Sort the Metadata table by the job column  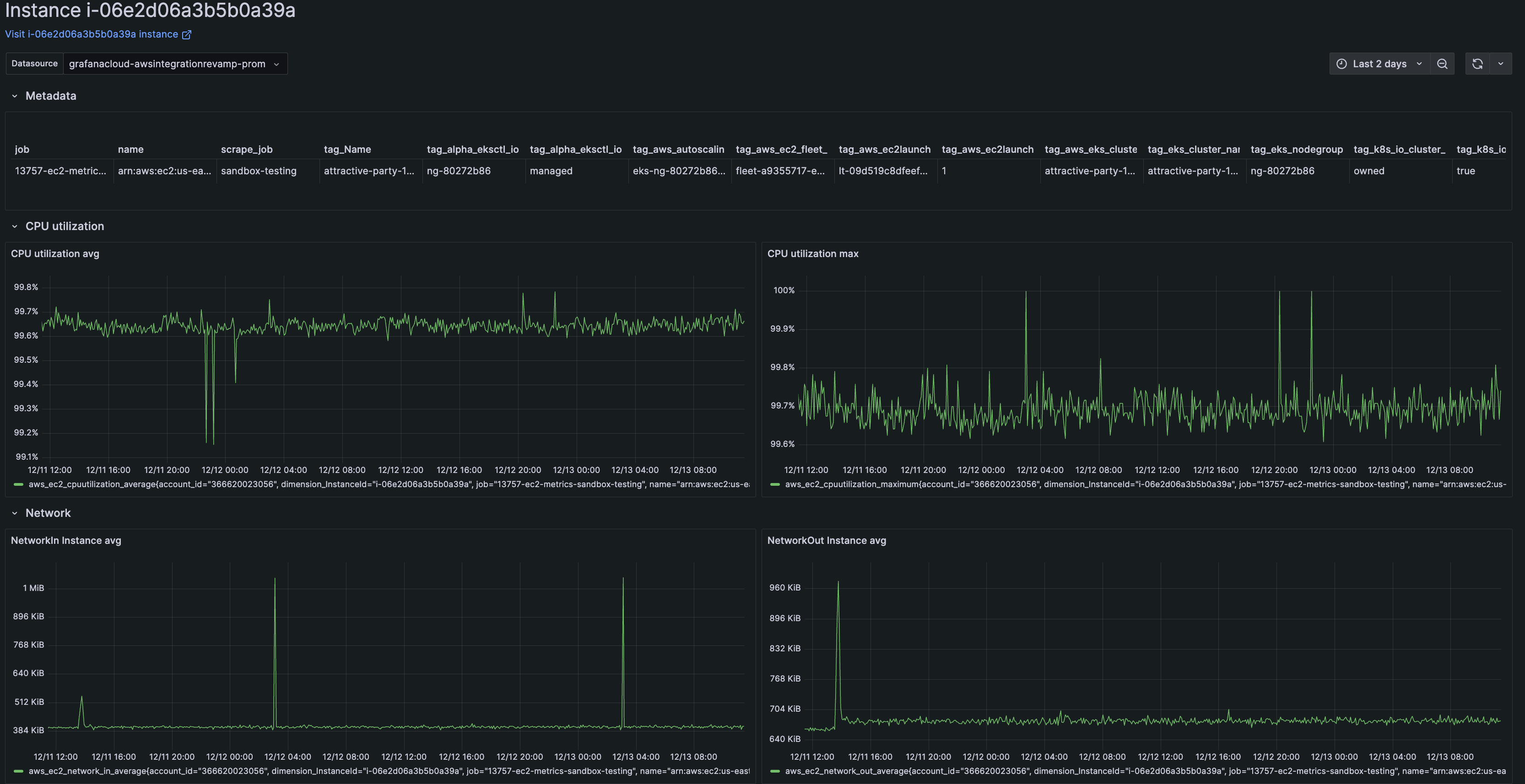[x=22, y=149]
